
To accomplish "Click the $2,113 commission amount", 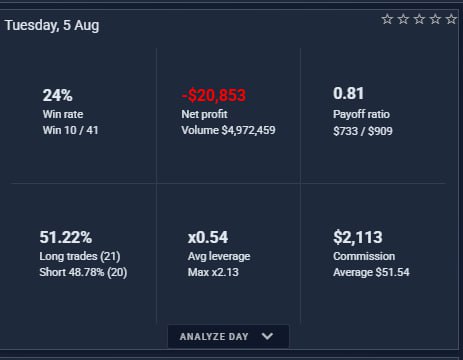I will (x=358, y=237).
